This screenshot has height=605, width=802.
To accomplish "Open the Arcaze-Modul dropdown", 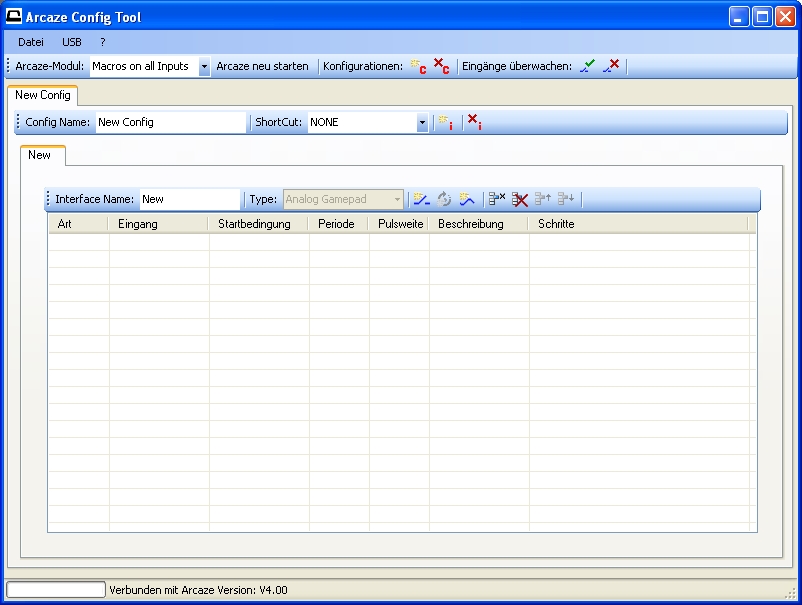I will [204, 66].
